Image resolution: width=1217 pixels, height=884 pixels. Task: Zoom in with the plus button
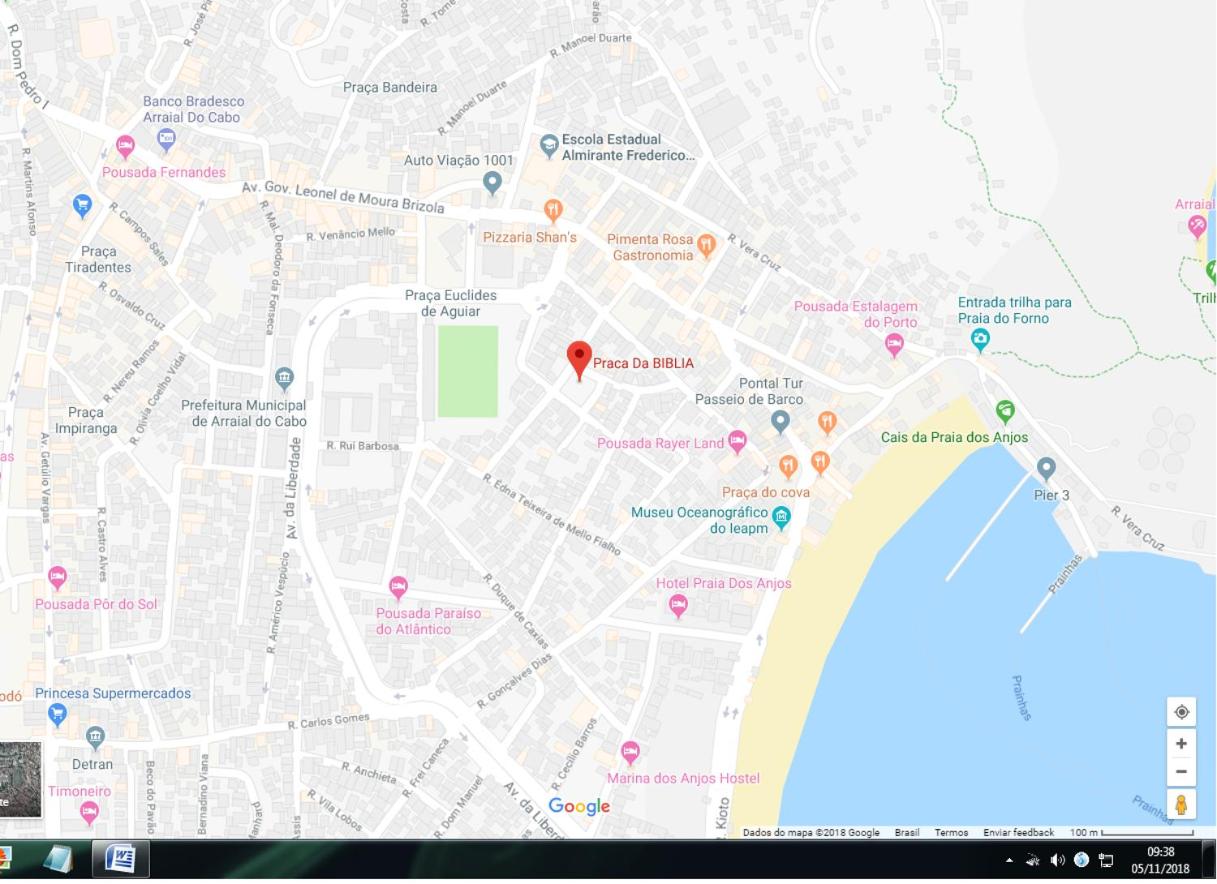1181,744
